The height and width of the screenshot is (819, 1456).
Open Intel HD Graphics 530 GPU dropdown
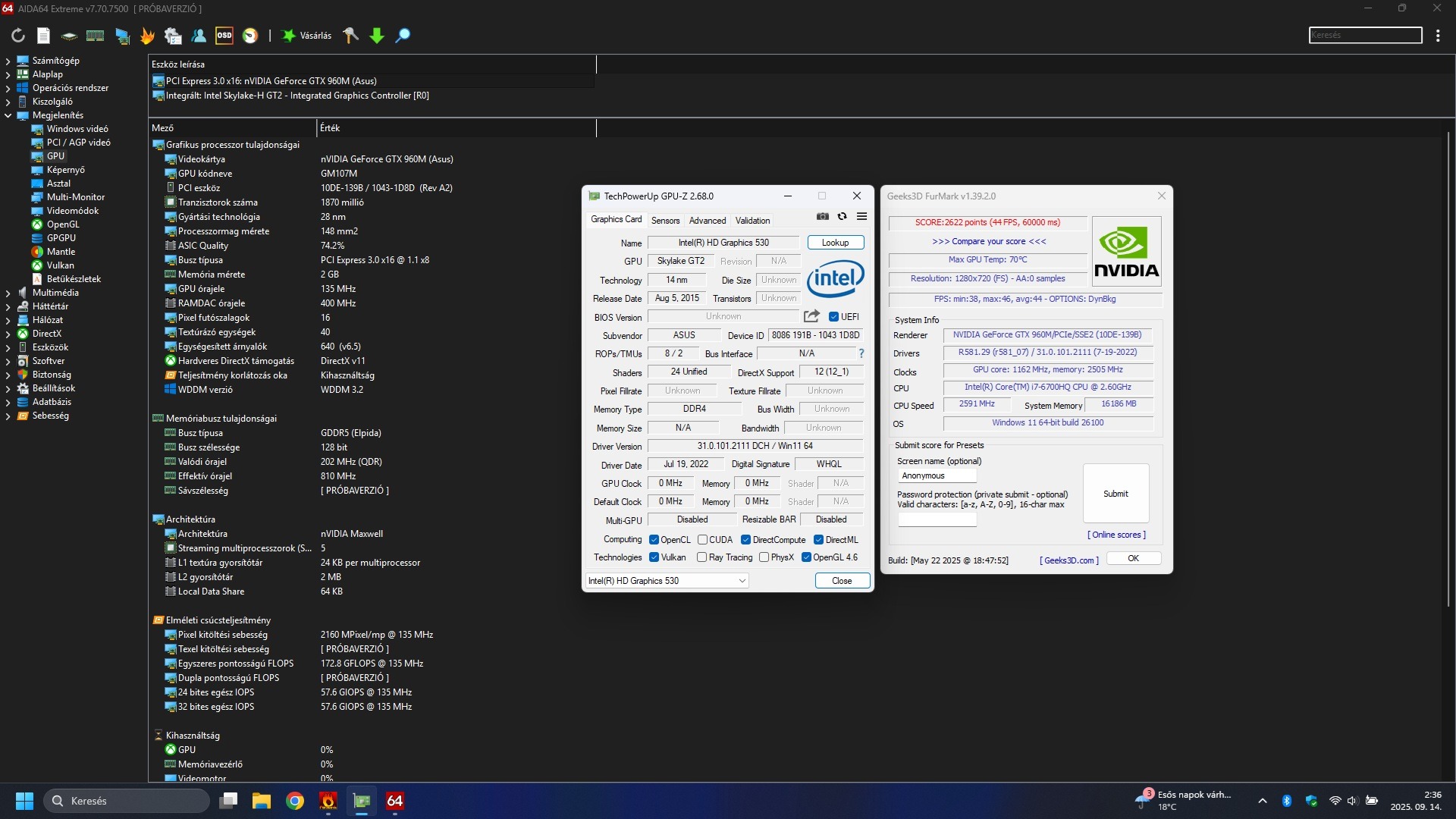pos(667,581)
